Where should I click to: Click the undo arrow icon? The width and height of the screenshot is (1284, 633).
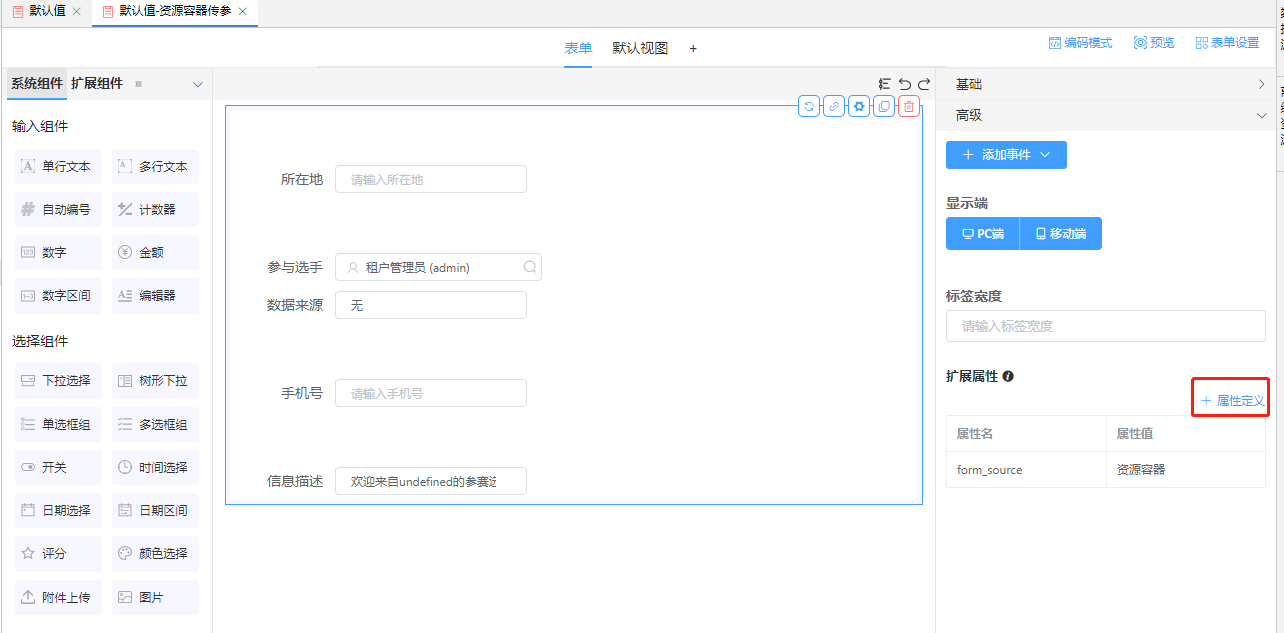click(x=904, y=84)
